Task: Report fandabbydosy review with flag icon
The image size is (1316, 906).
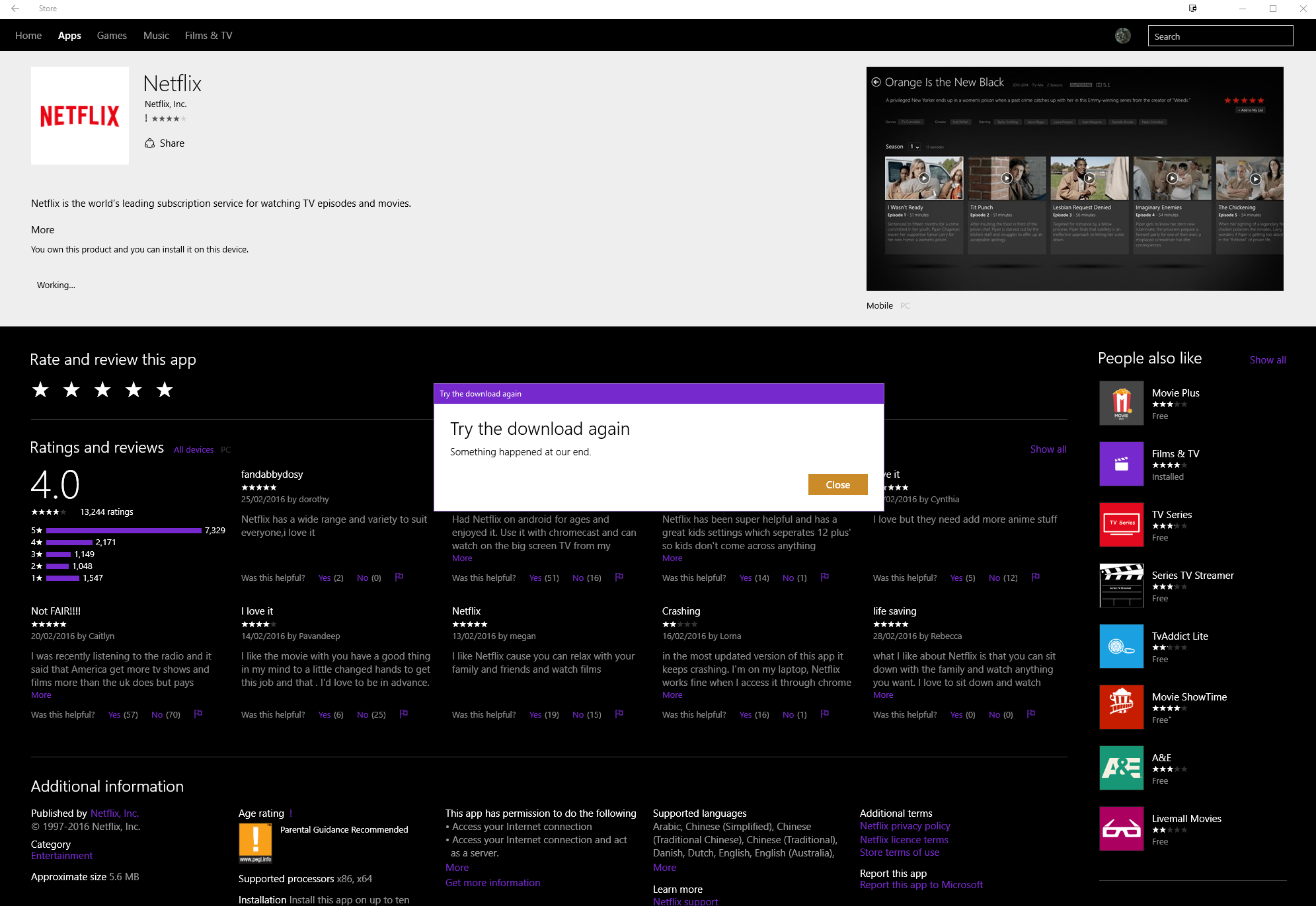Action: tap(399, 578)
